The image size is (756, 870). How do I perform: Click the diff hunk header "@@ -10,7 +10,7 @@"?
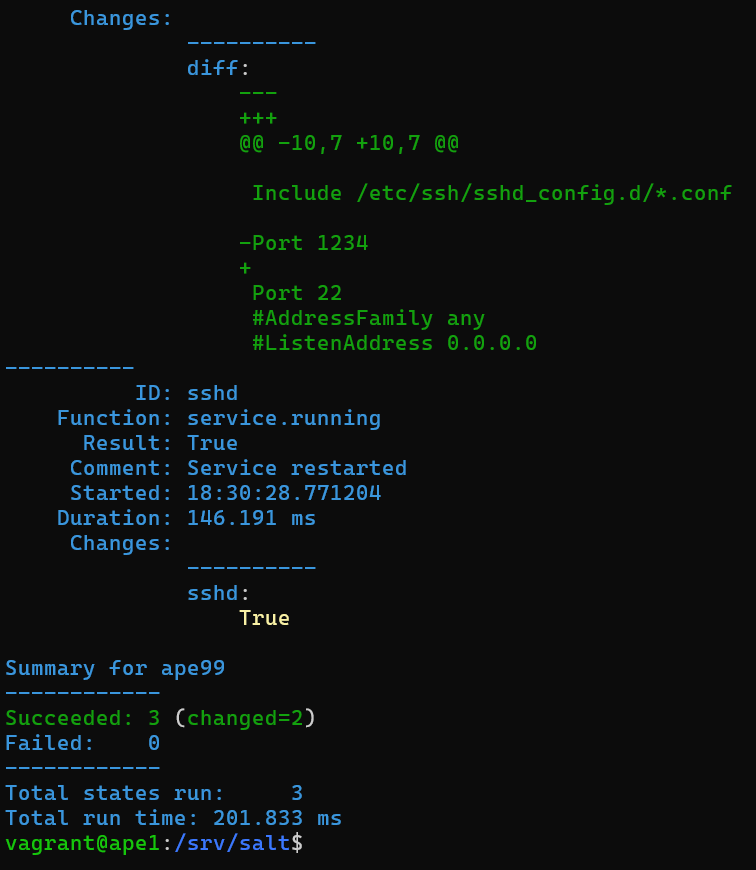(x=348, y=143)
